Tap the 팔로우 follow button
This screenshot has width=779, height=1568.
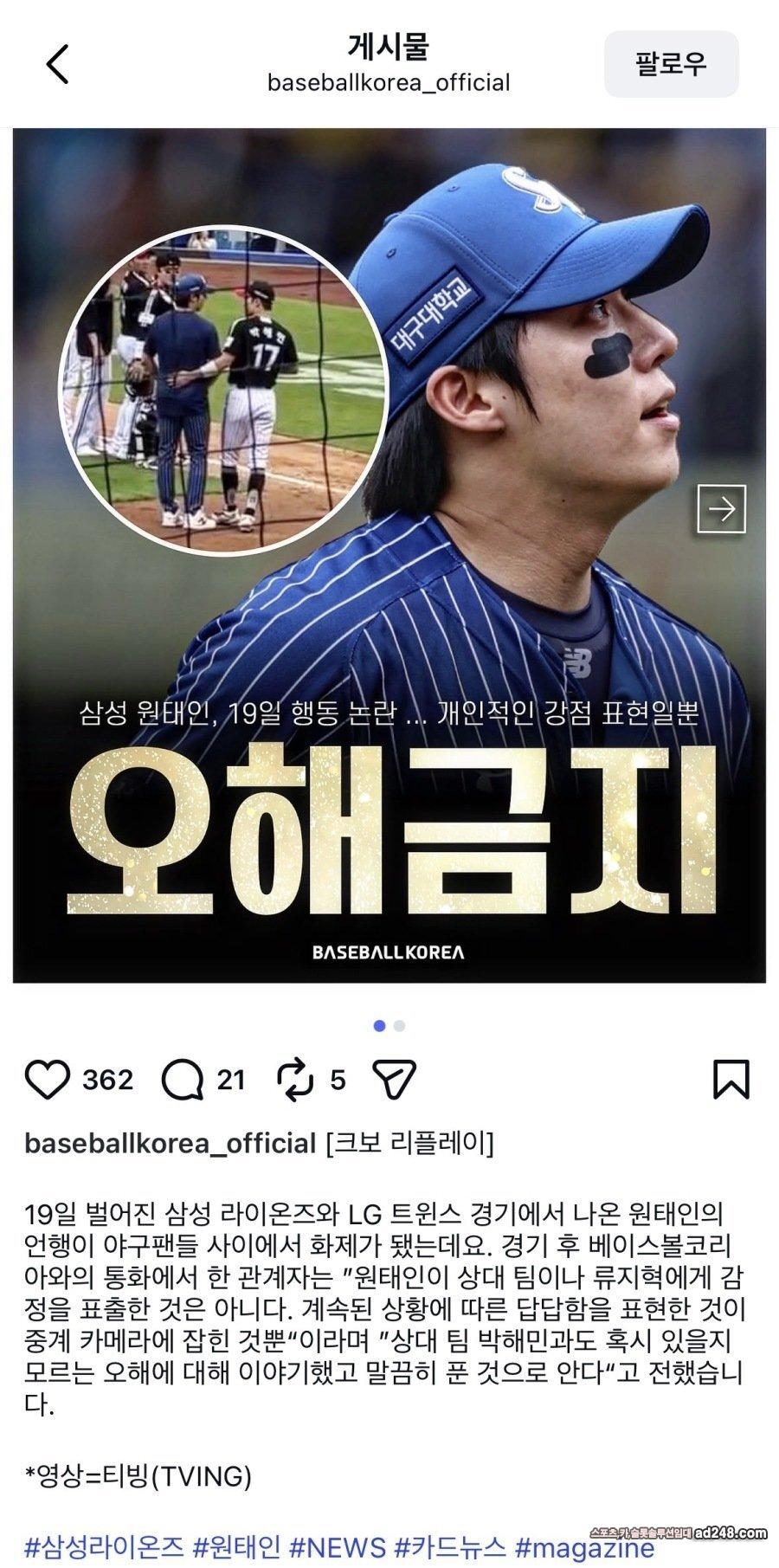pos(671,64)
